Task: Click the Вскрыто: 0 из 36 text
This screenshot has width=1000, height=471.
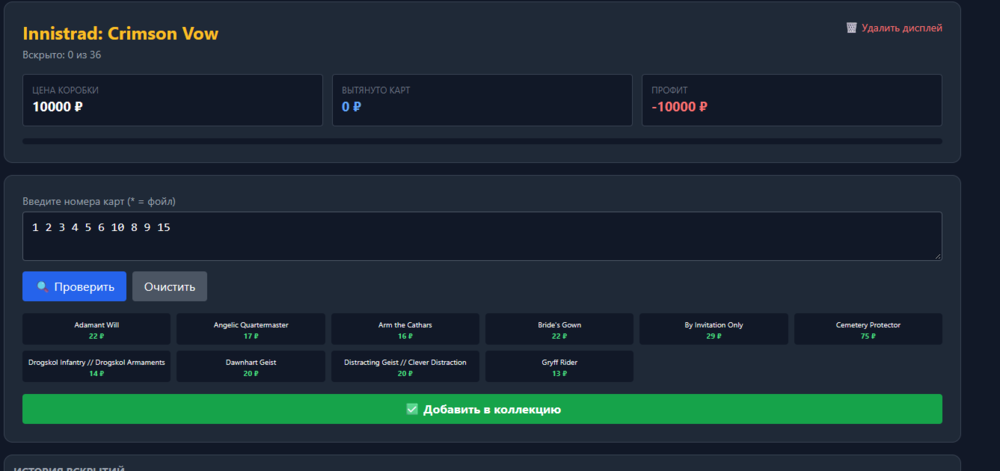Action: pos(62,55)
